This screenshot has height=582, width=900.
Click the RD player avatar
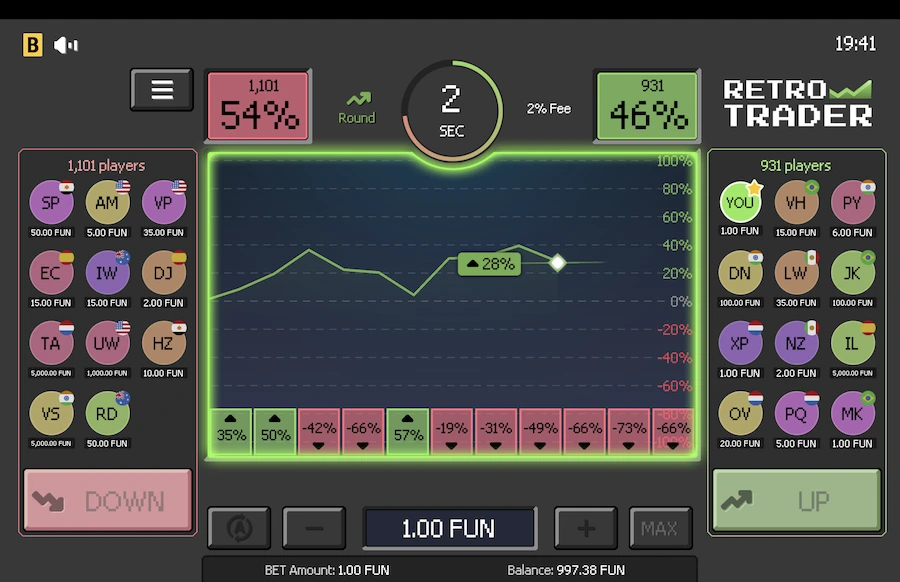108,413
